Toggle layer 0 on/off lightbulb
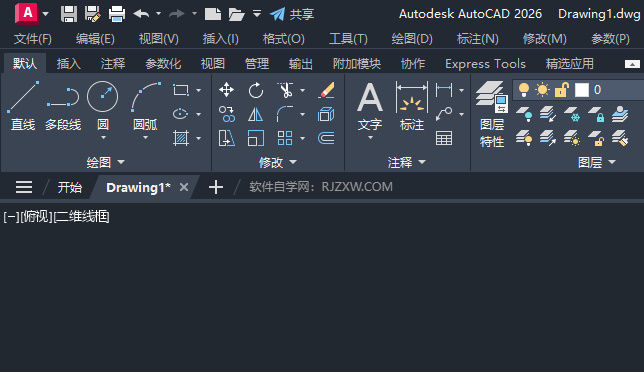 click(524, 90)
